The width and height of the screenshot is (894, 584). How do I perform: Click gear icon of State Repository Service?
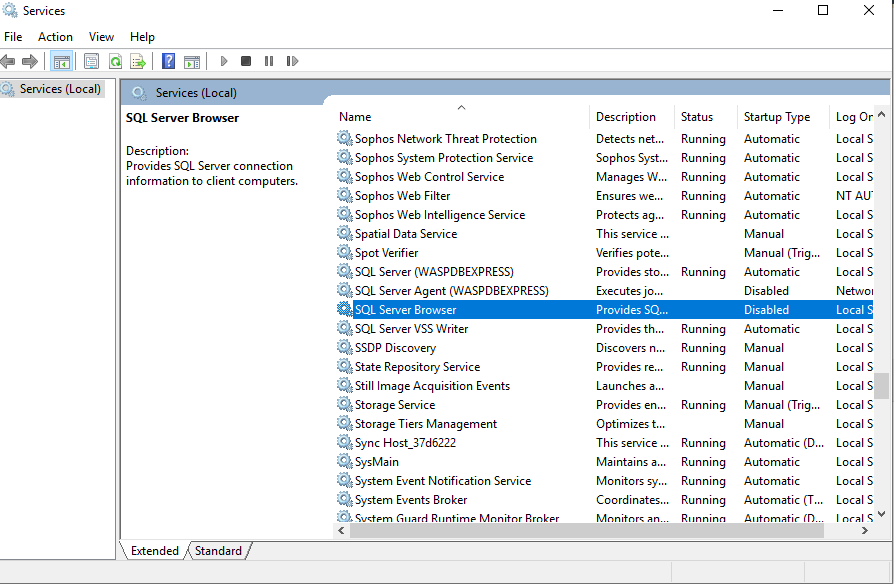[344, 366]
